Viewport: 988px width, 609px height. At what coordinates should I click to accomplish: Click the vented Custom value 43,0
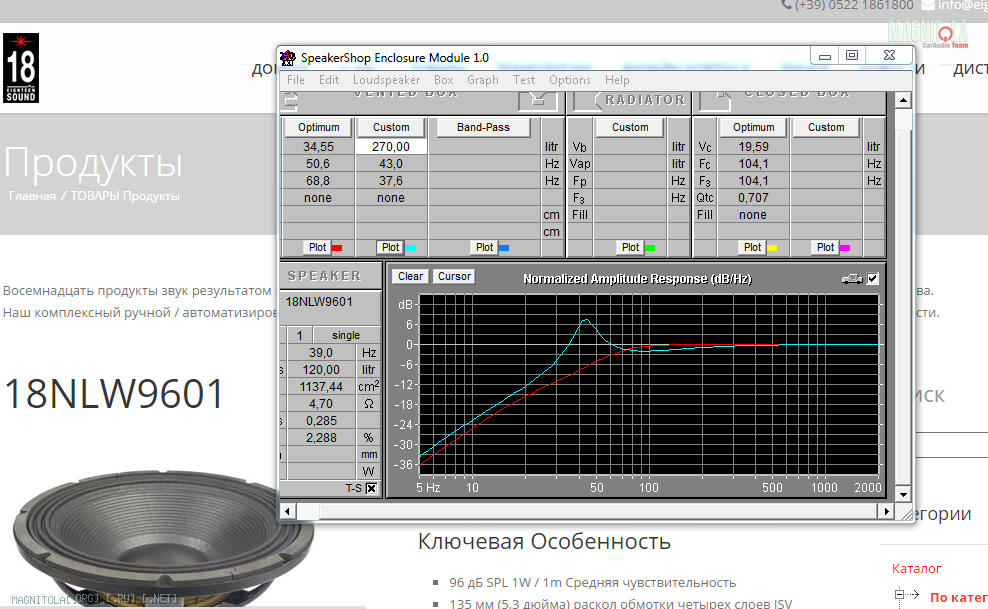[x=391, y=164]
